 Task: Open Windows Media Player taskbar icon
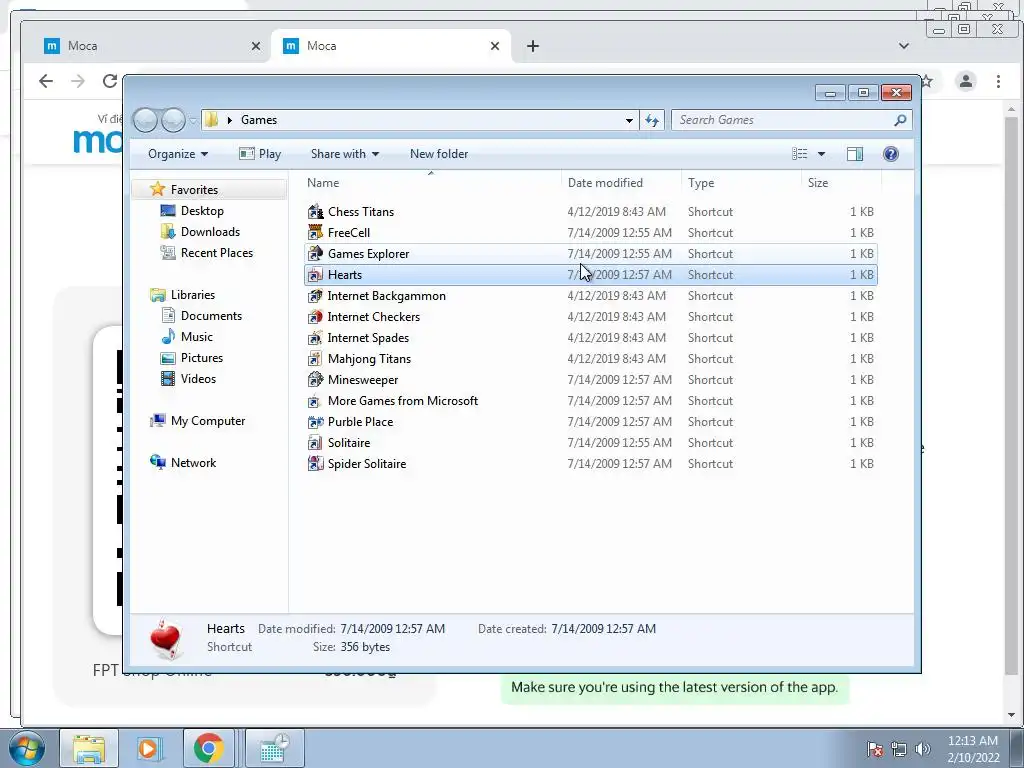[148, 748]
